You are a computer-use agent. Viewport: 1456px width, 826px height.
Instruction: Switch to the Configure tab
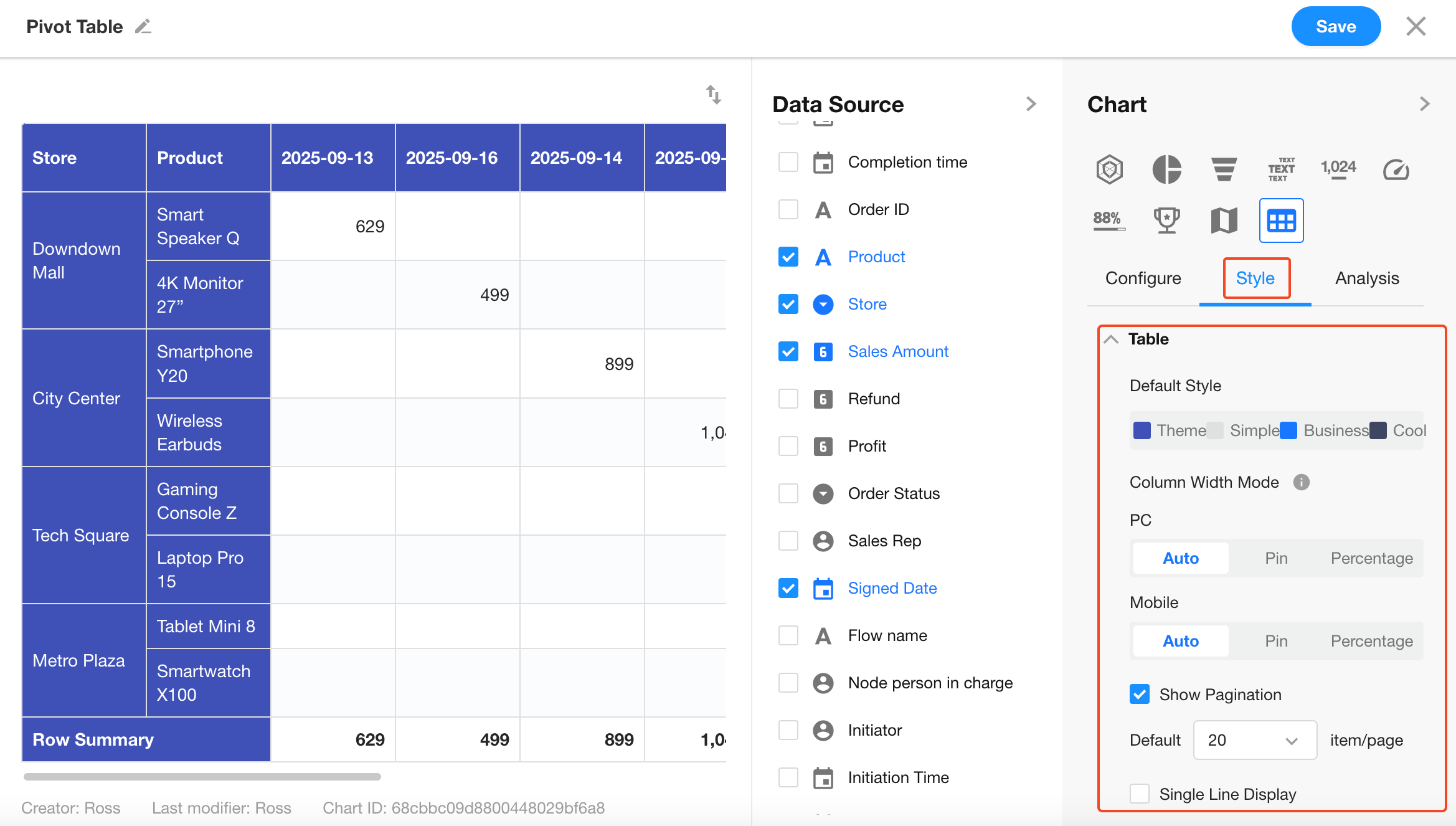(1143, 278)
